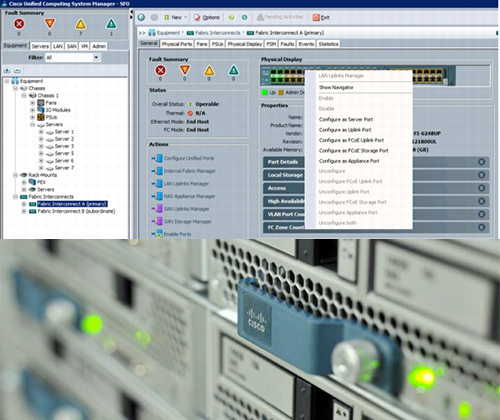Click Internal Fabric Manager action
The image size is (500, 420).
(189, 171)
